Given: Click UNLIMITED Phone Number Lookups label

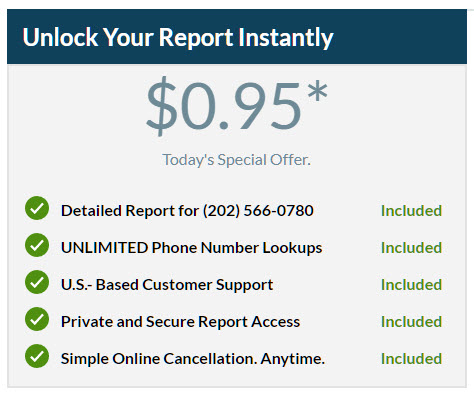Looking at the screenshot, I should pos(191,248).
